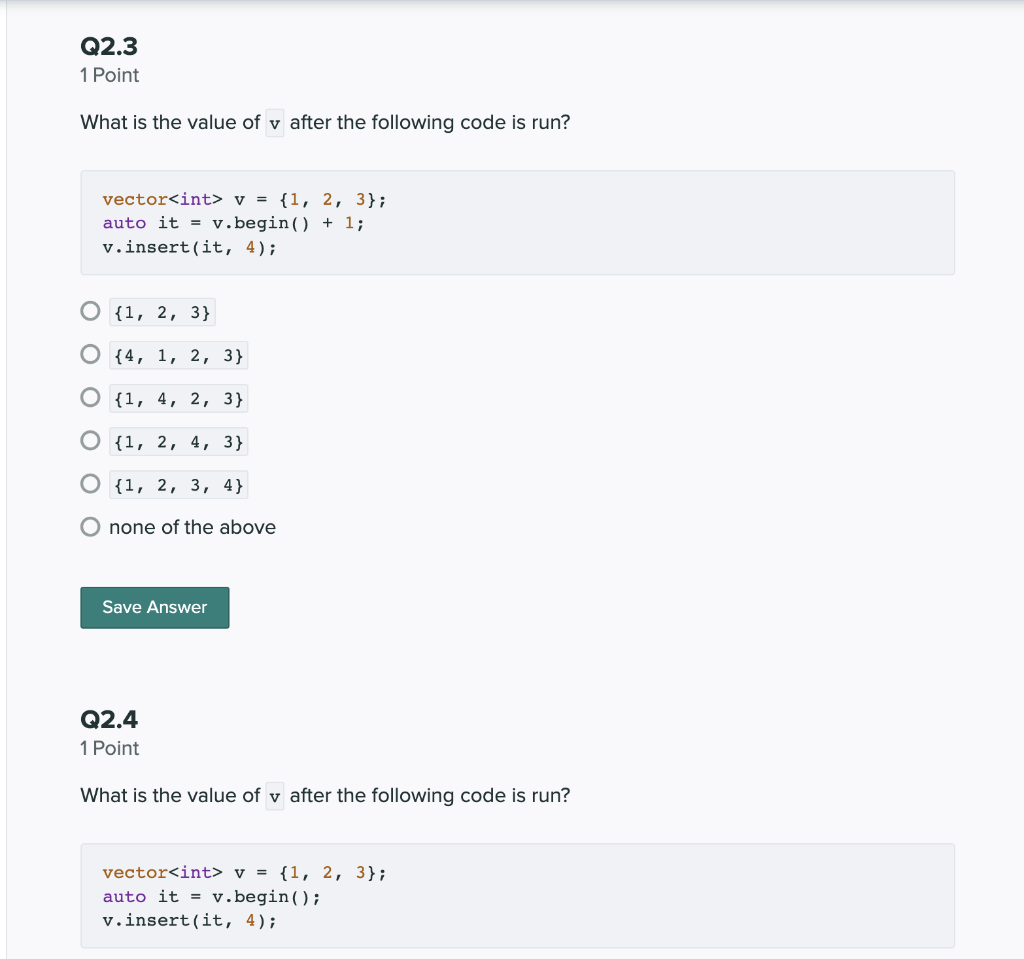
Task: Choose the 'none of the above' radio button
Action: (x=90, y=527)
